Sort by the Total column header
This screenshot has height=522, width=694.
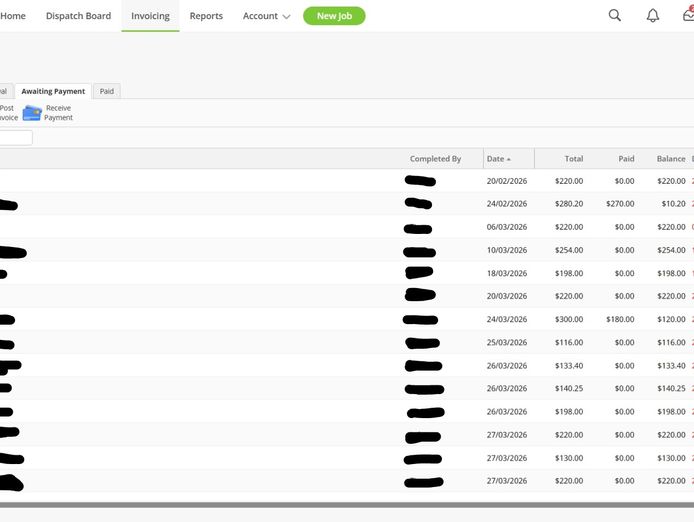573,159
